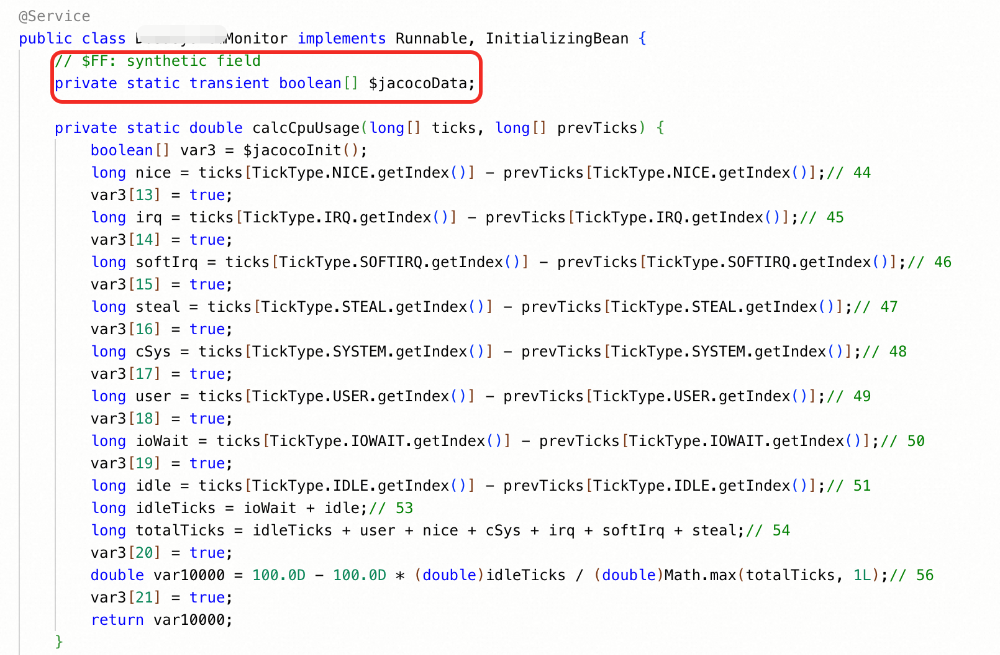Click the 'long irq' declaration line
The width and height of the screenshot is (1000, 655).
click(467, 217)
